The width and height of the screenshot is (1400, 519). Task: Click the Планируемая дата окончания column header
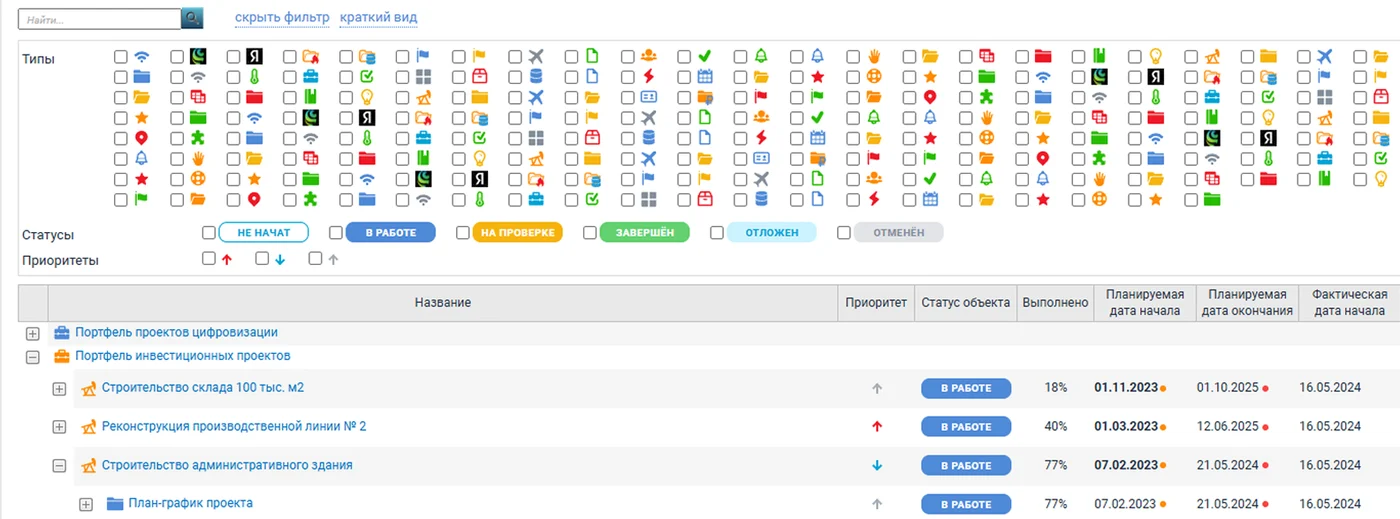(x=1247, y=302)
